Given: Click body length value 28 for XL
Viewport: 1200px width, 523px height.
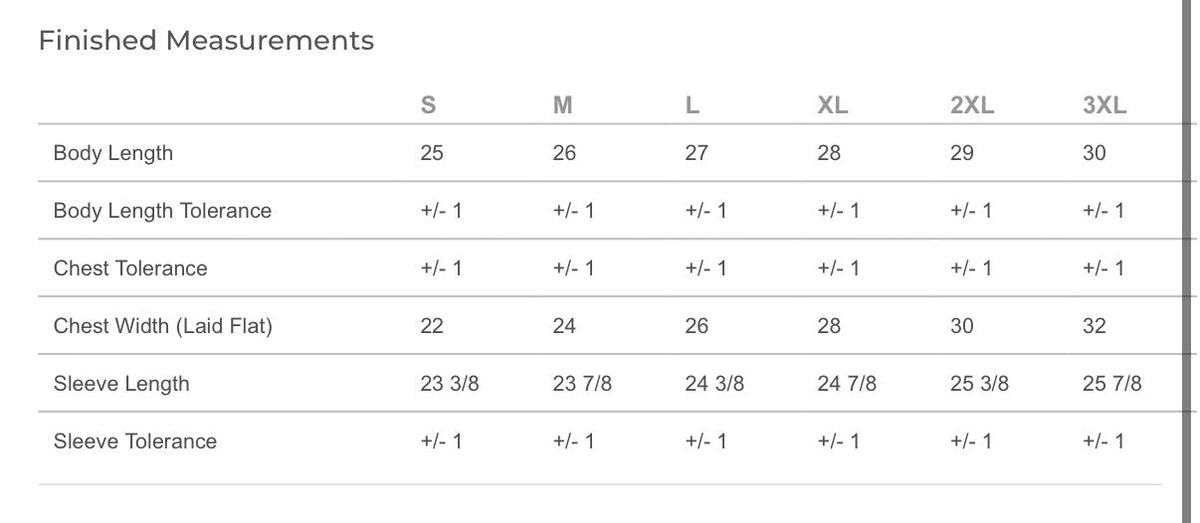Looking at the screenshot, I should [x=829, y=153].
